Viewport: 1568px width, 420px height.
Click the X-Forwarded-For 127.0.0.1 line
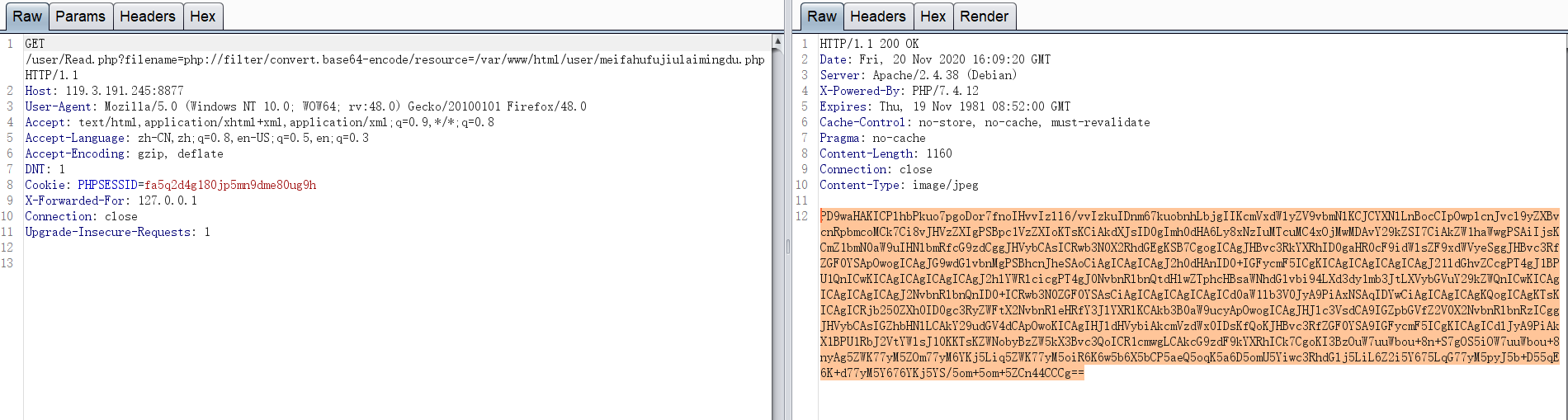[x=111, y=201]
